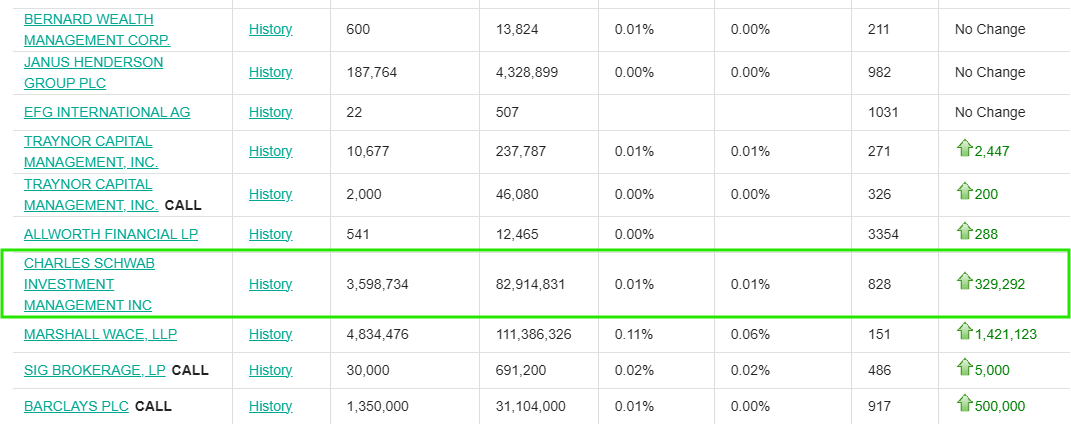The image size is (1071, 424).
Task: View History for Janus Henderson Group
Action: [270, 72]
